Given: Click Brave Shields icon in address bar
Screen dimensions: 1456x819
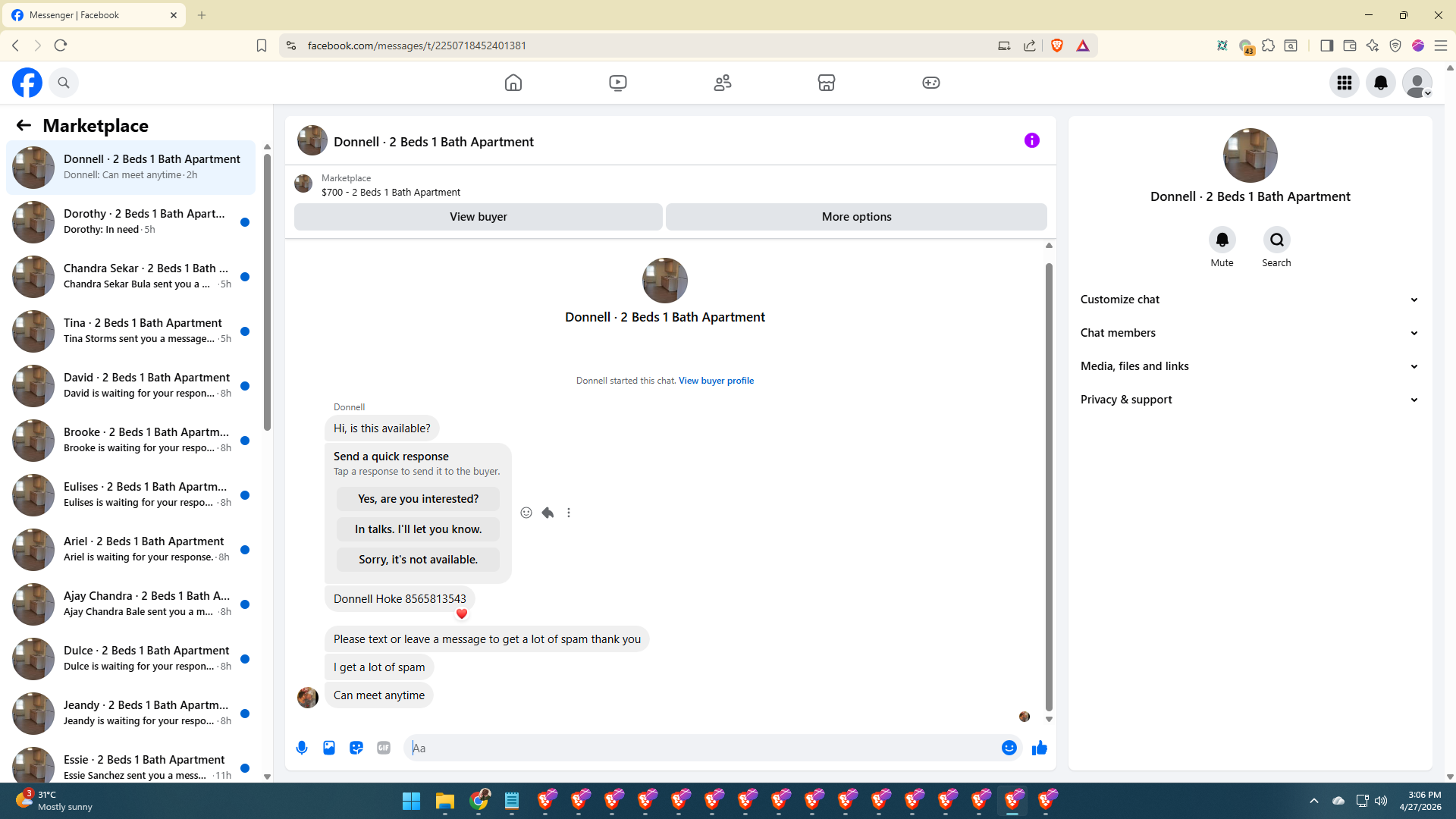Looking at the screenshot, I should (1057, 45).
